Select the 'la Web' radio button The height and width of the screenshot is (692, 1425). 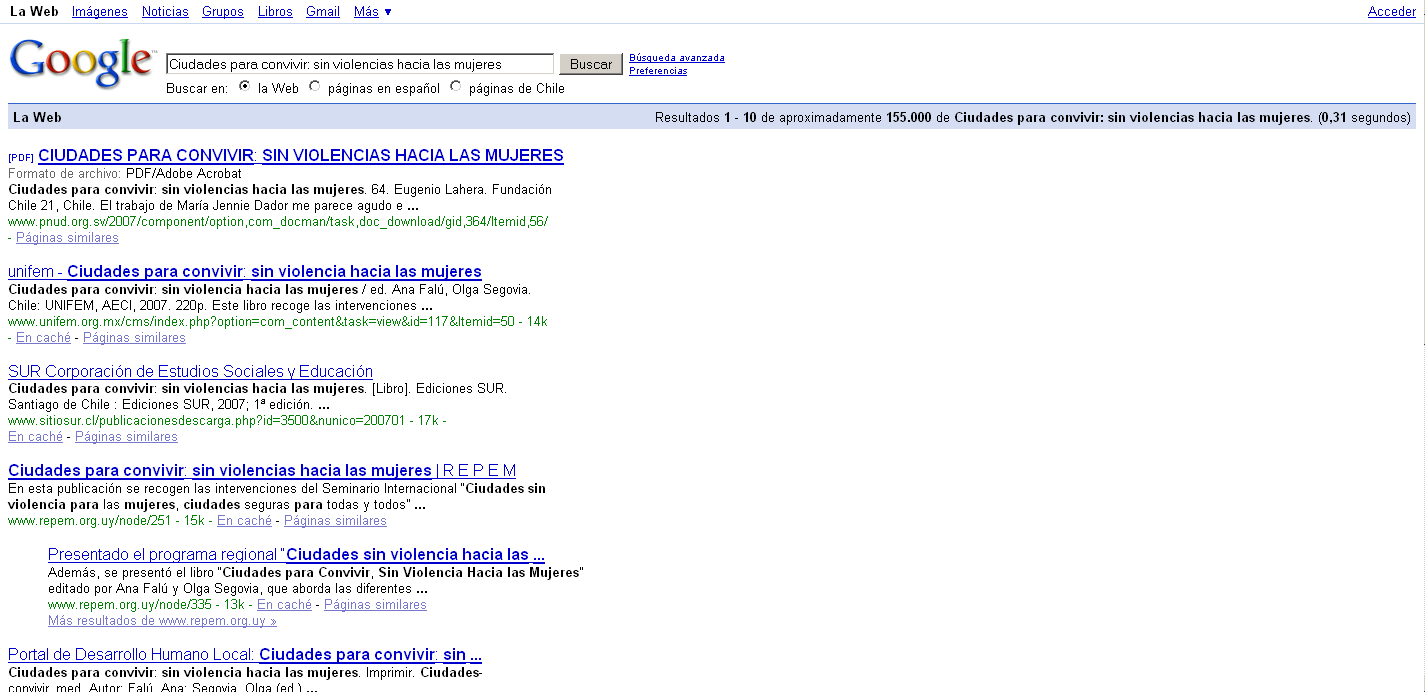click(x=244, y=87)
